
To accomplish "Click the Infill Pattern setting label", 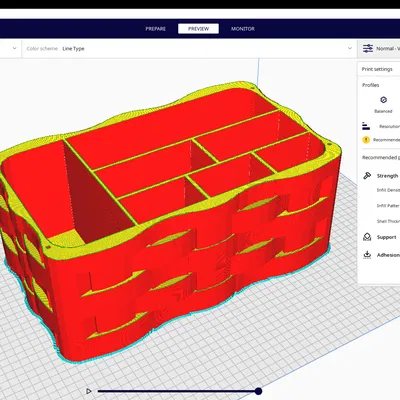I will (x=388, y=206).
